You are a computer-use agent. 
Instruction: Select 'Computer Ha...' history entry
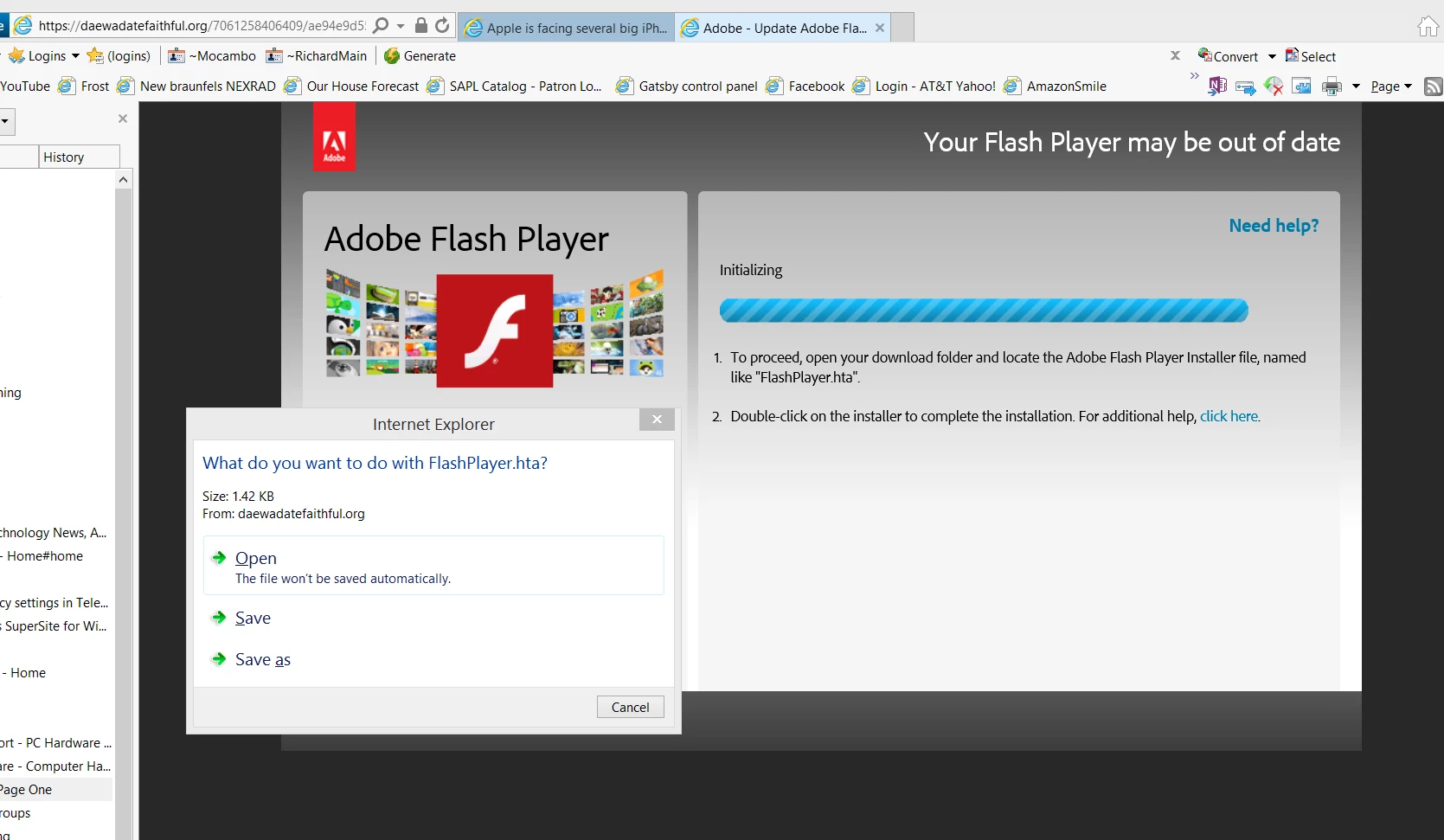[x=57, y=766]
